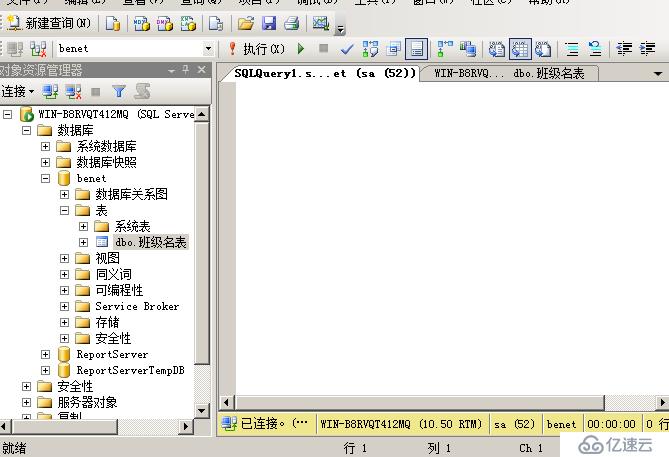Viewport: 669px width, 457px height.
Task: Click the Object Explorer disconnect icon
Action: 73,91
